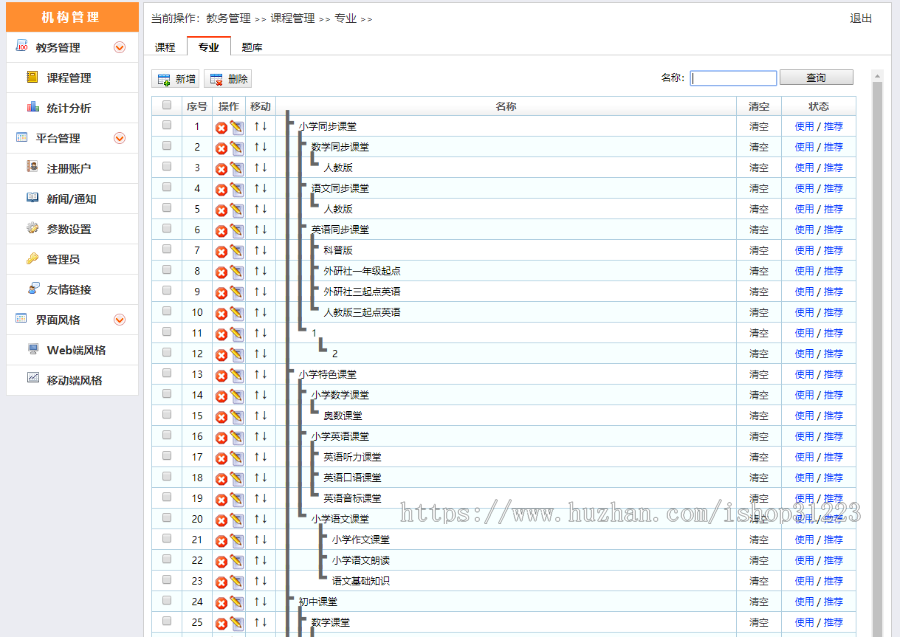Click the pencil edit icon in row 6
900x637 pixels.
[236, 230]
